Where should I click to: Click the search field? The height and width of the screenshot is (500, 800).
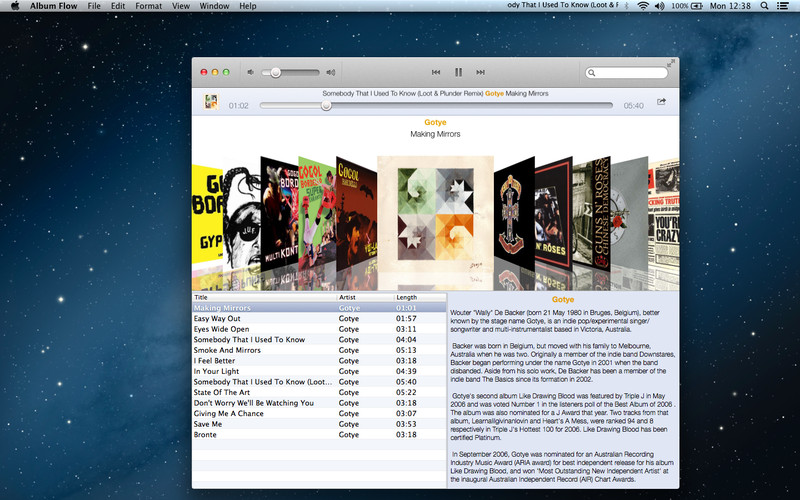pyautogui.click(x=627, y=73)
